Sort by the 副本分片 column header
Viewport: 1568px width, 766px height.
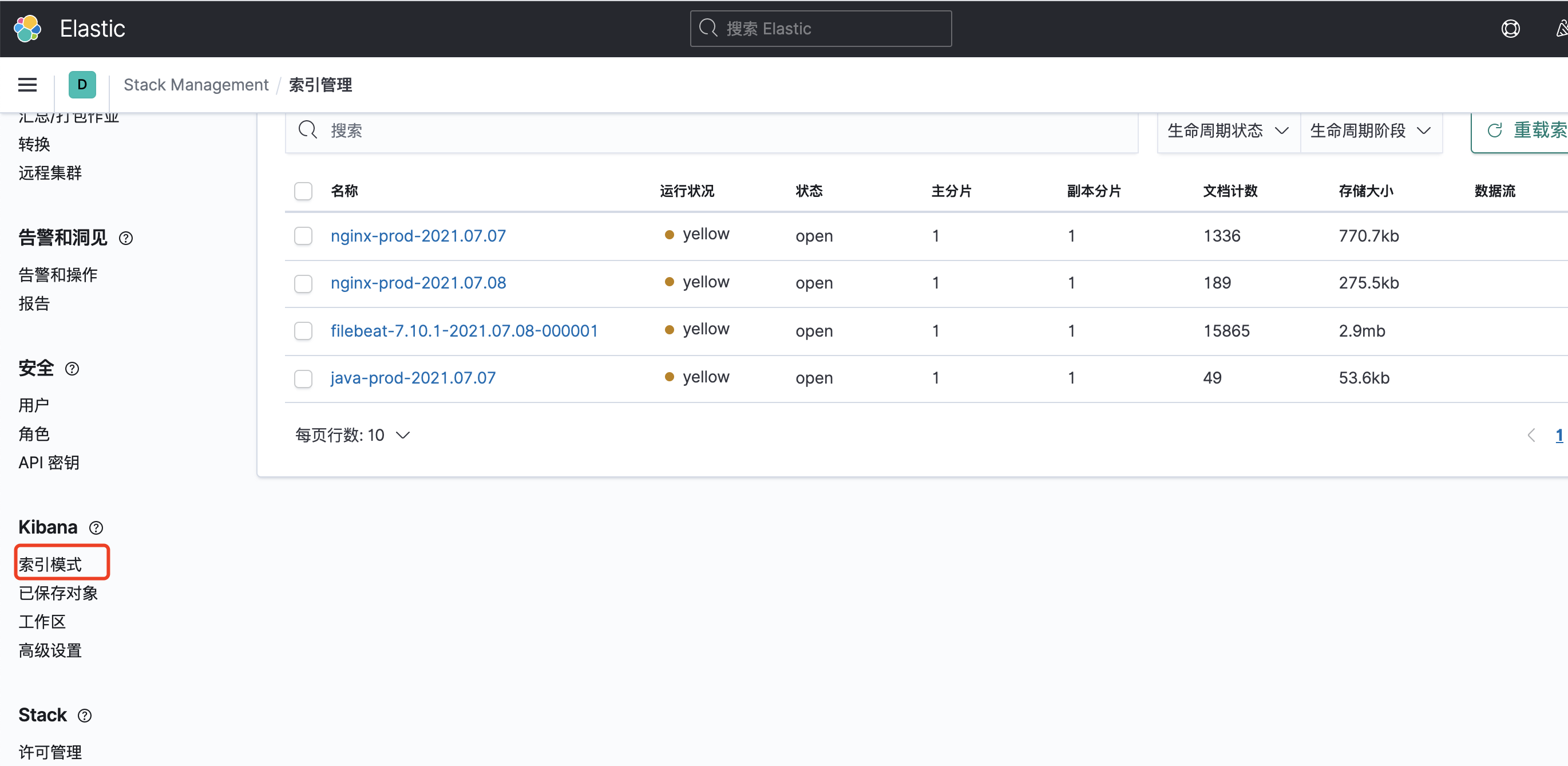coord(1094,191)
